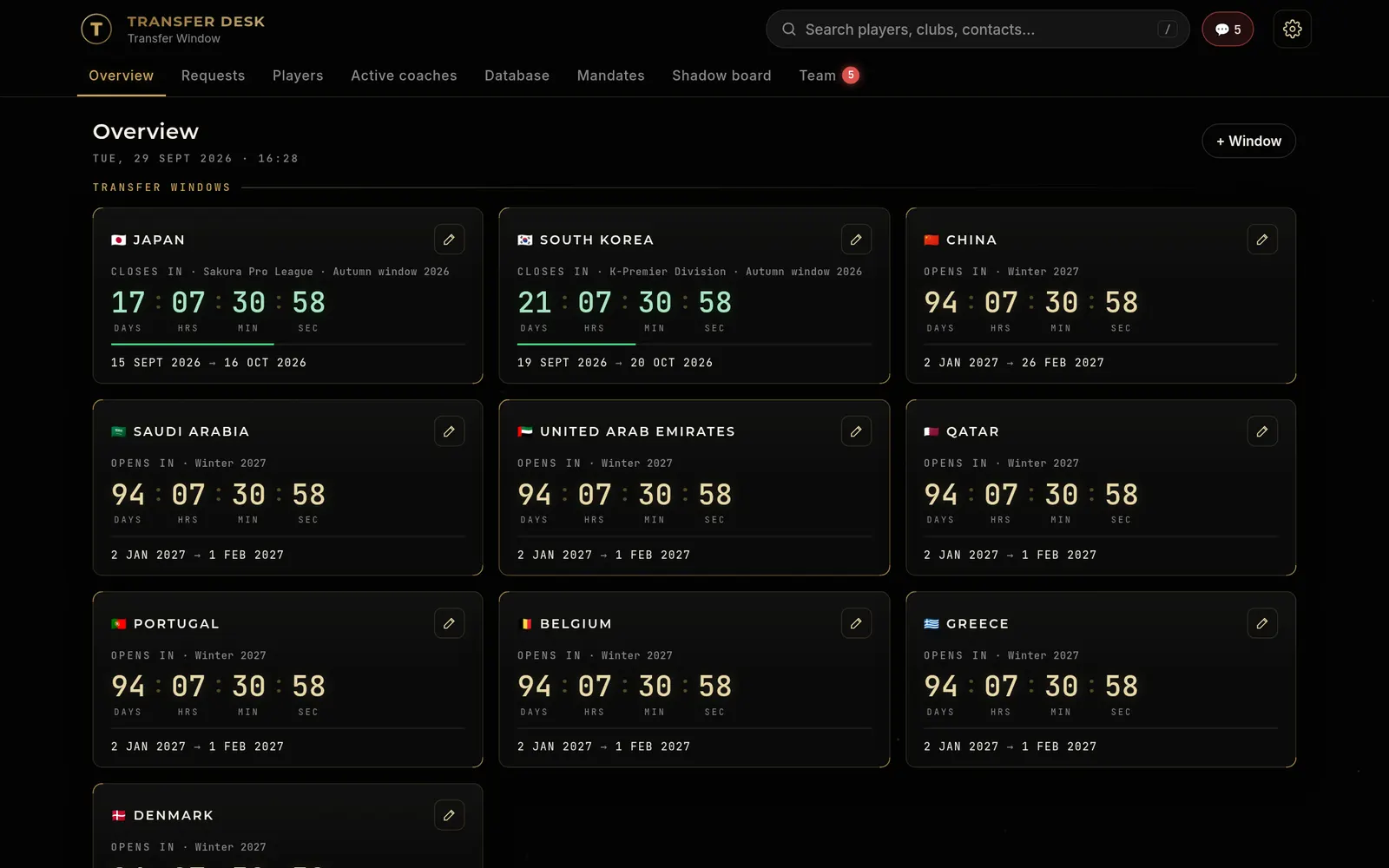
Task: Edit the Denmark transfer window
Action: coord(449,815)
